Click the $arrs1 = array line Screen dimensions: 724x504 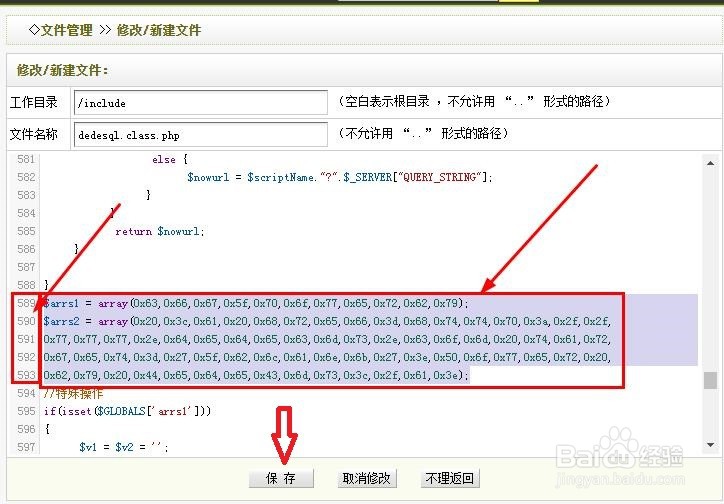tap(256, 303)
